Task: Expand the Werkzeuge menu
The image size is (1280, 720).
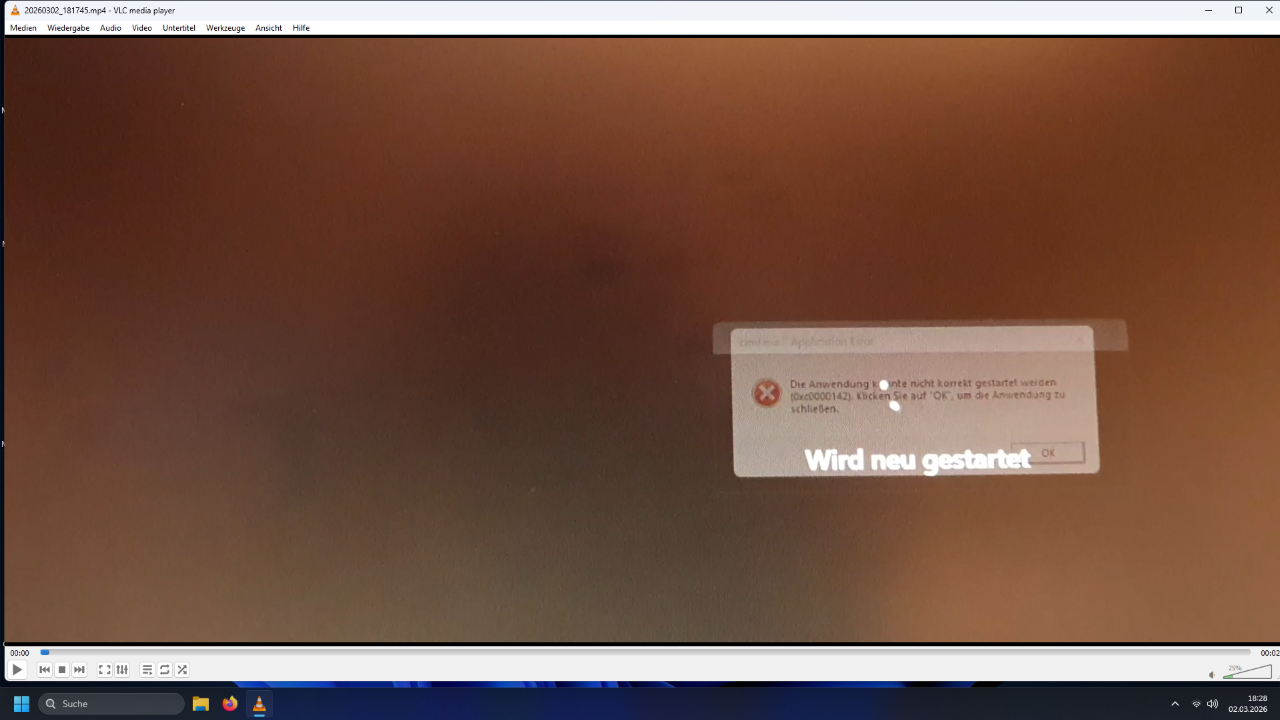Action: [225, 28]
